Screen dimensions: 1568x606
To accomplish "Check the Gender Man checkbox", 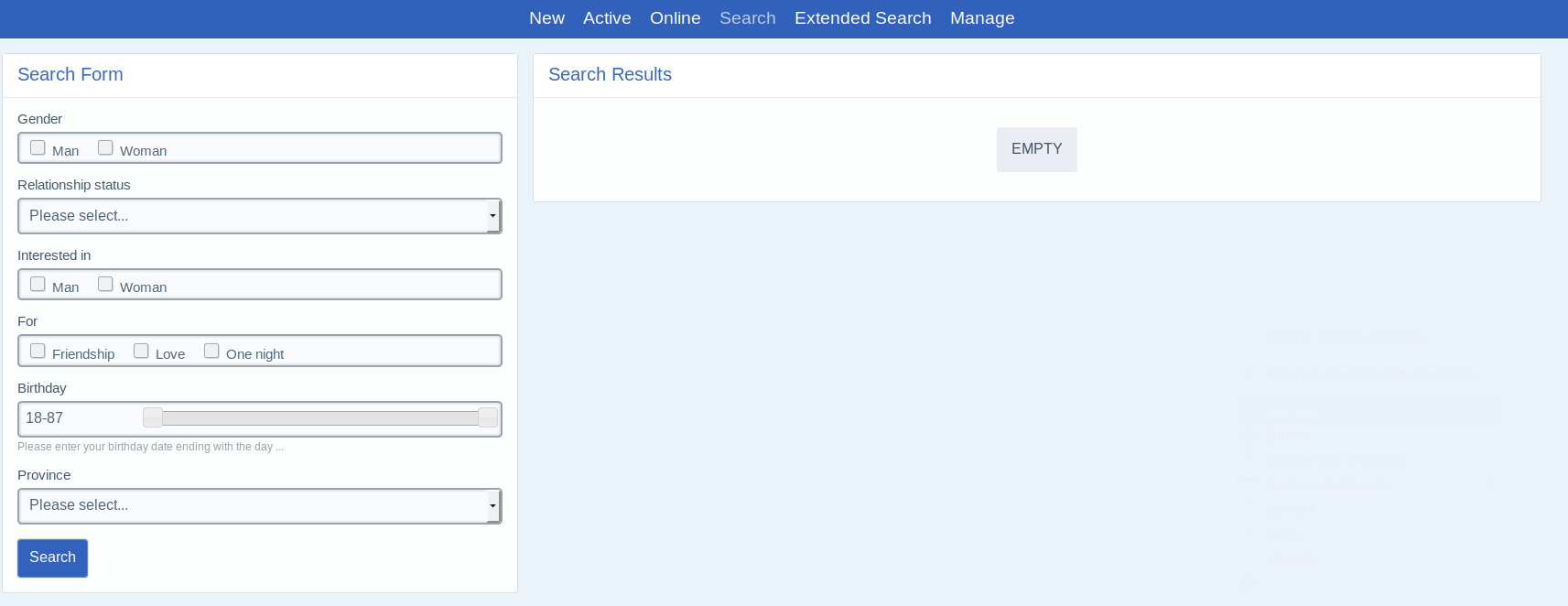I will tap(38, 147).
